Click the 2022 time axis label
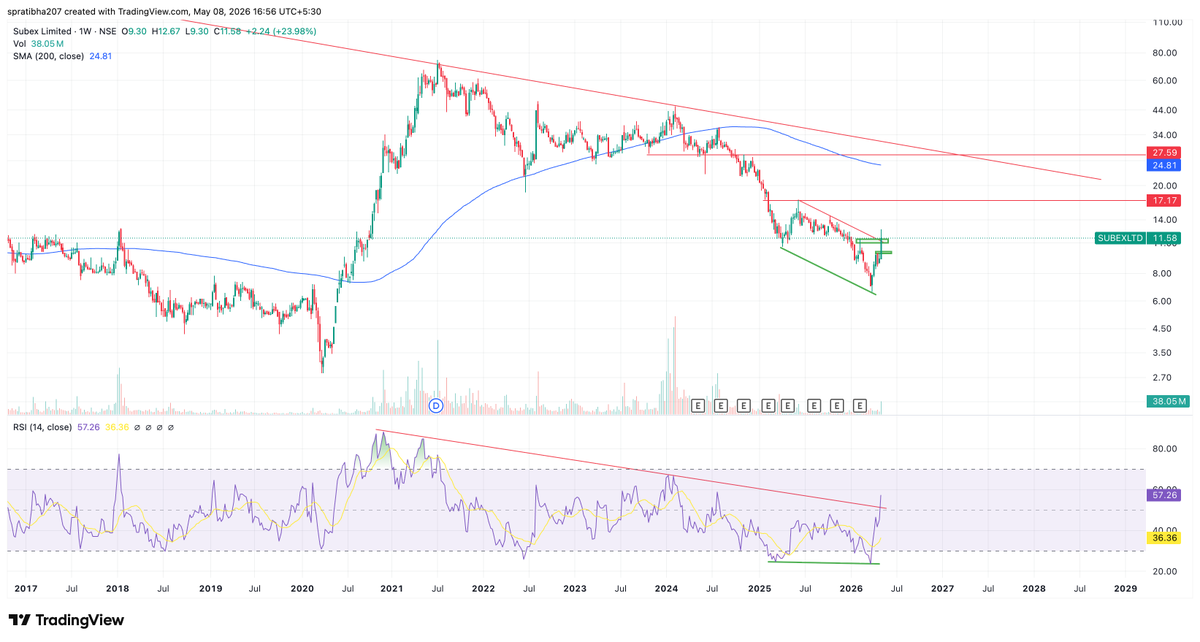 482,590
